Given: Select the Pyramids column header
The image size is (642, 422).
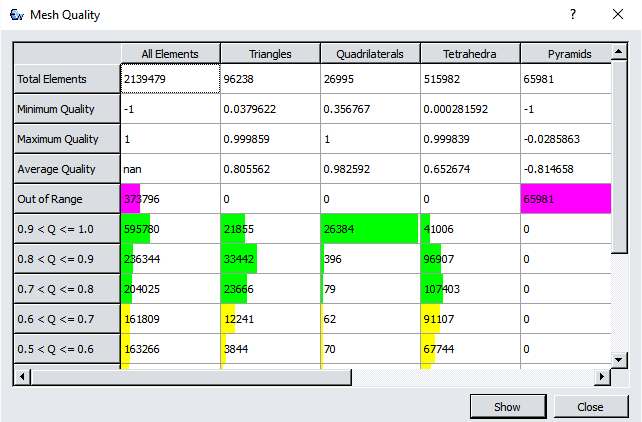Looking at the screenshot, I should (565, 53).
